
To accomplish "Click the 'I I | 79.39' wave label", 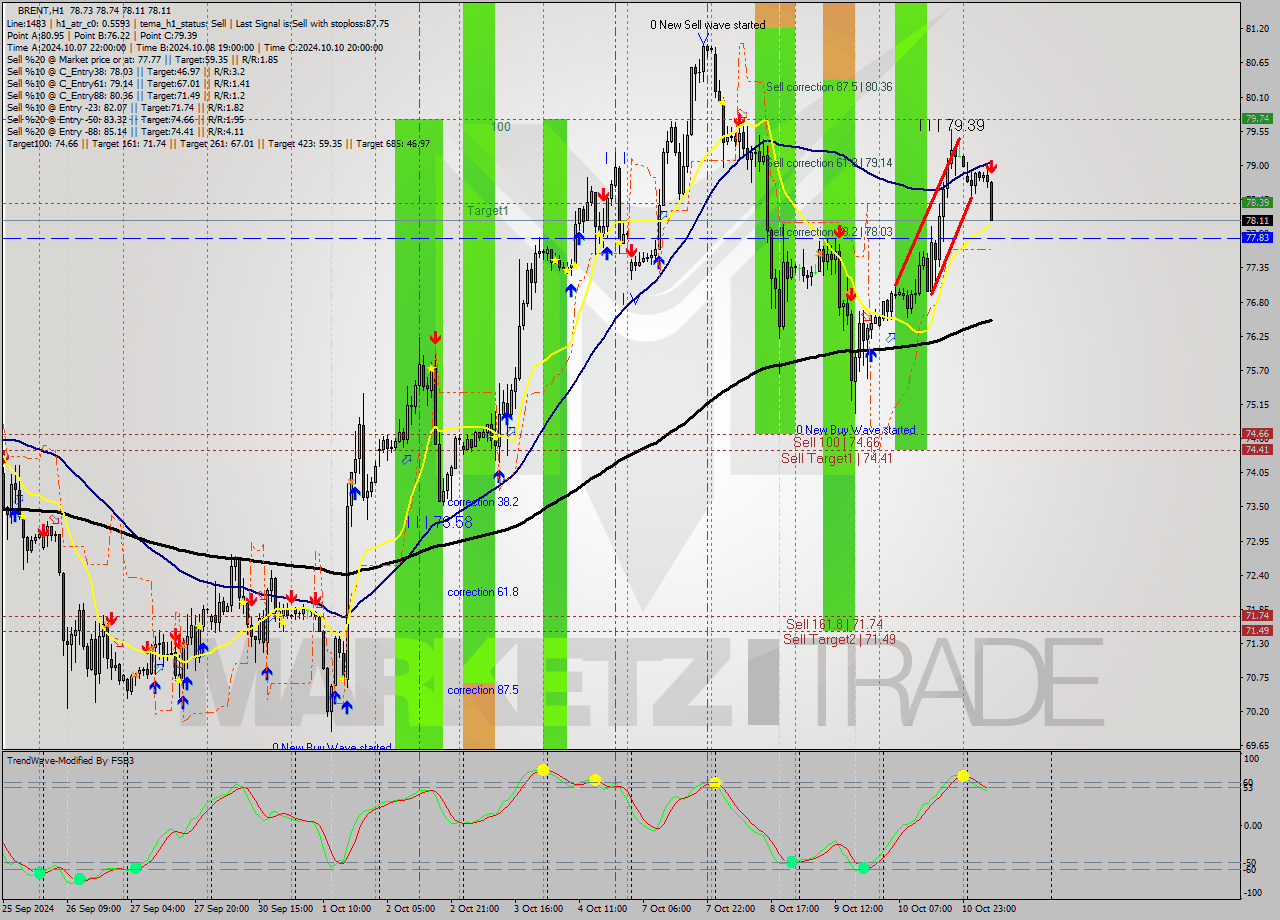I will point(952,126).
